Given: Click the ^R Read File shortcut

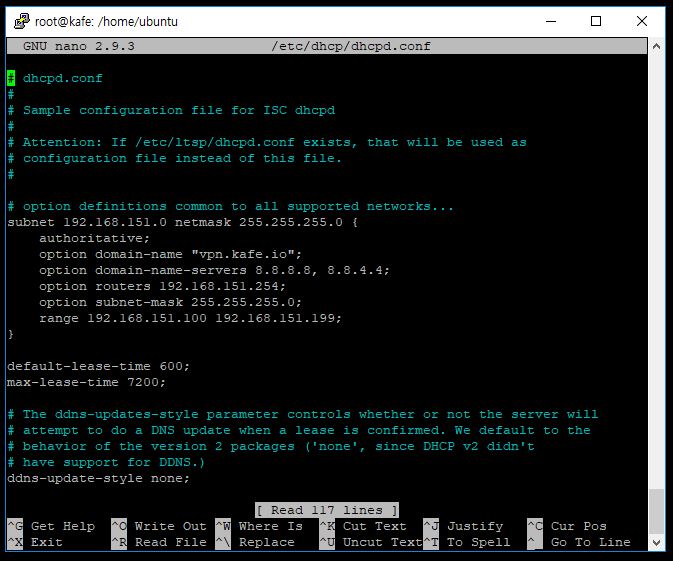Looking at the screenshot, I should [x=159, y=543].
